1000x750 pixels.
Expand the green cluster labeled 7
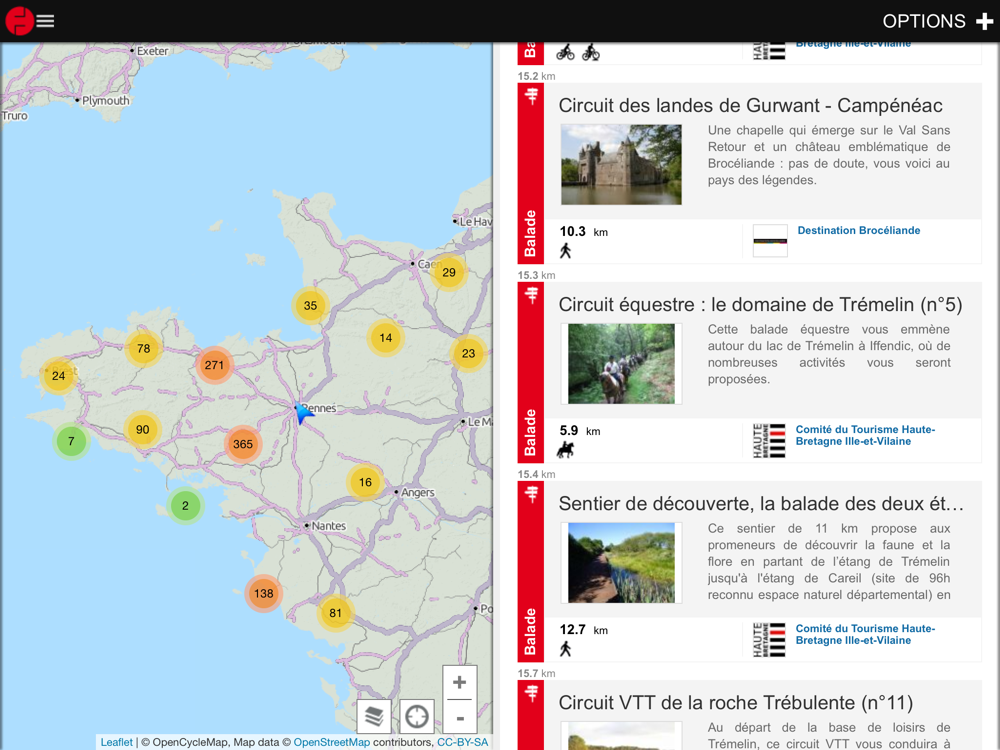(x=71, y=441)
